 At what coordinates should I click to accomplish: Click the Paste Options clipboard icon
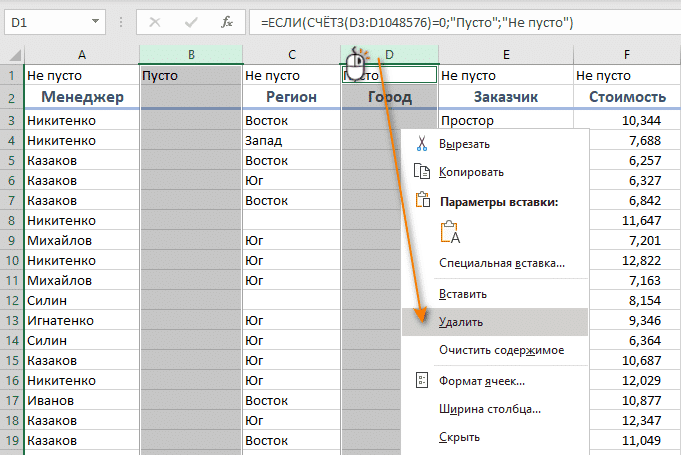click(x=421, y=201)
